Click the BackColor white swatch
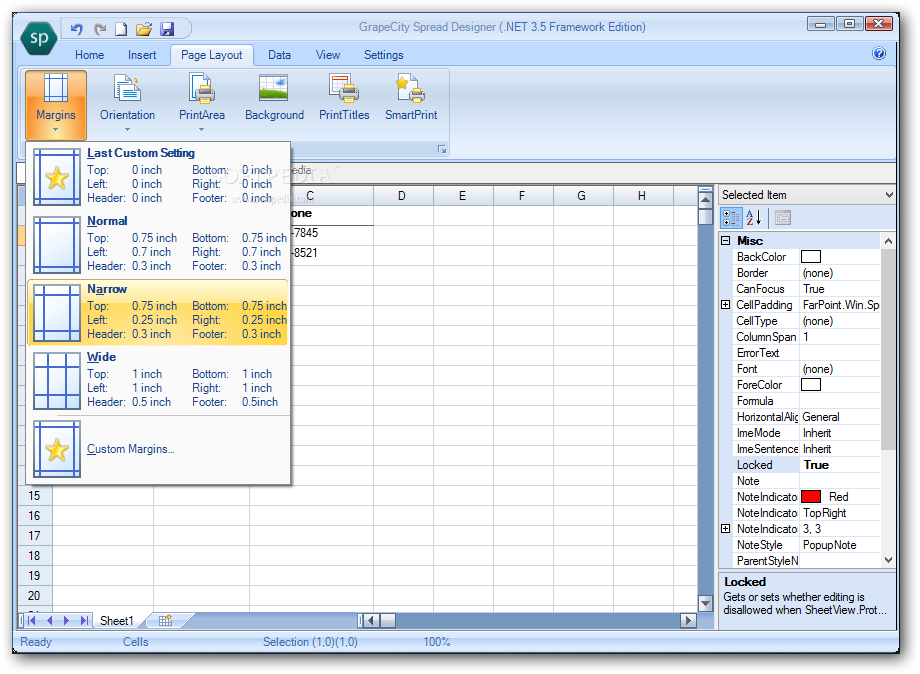This screenshot has height=674, width=920. (x=811, y=256)
